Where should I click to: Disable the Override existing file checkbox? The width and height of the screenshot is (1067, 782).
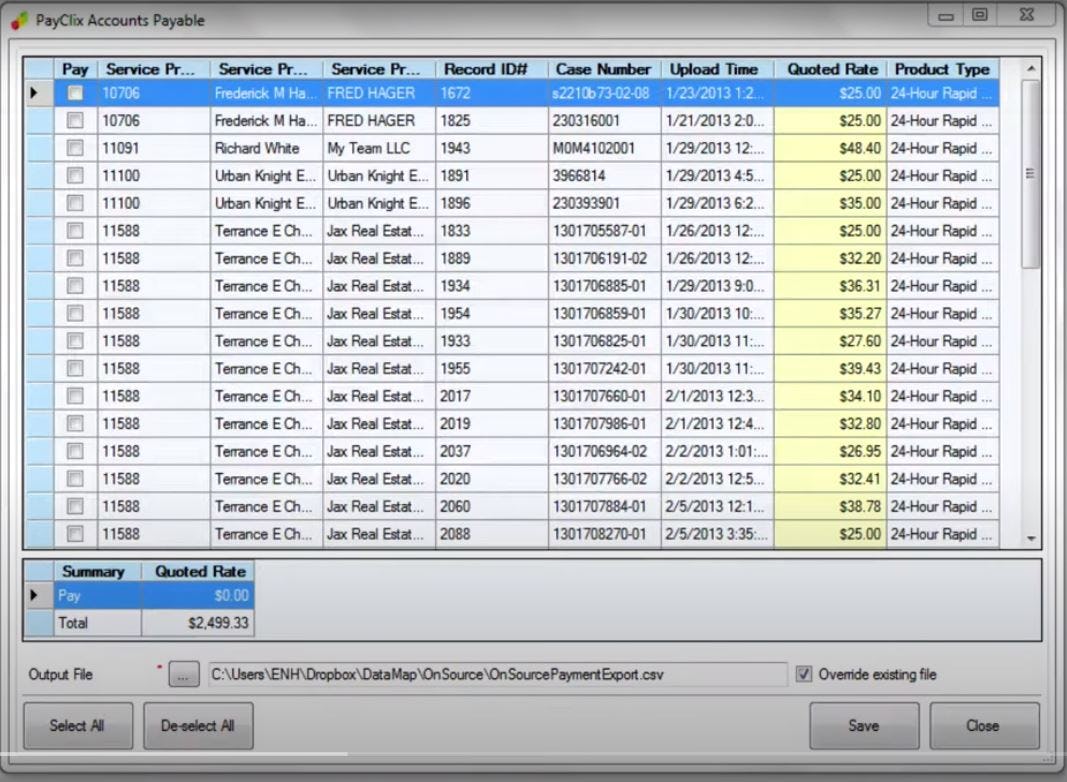coord(805,674)
